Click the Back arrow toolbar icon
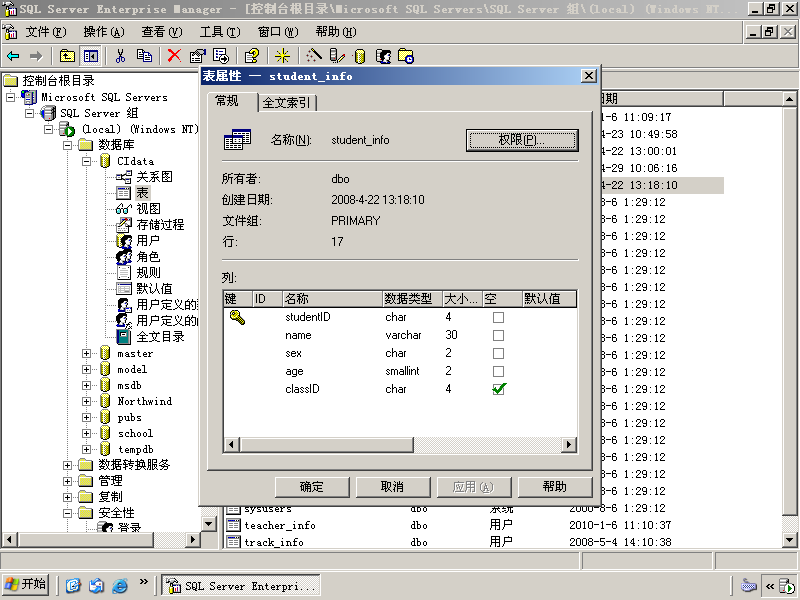 pos(13,56)
